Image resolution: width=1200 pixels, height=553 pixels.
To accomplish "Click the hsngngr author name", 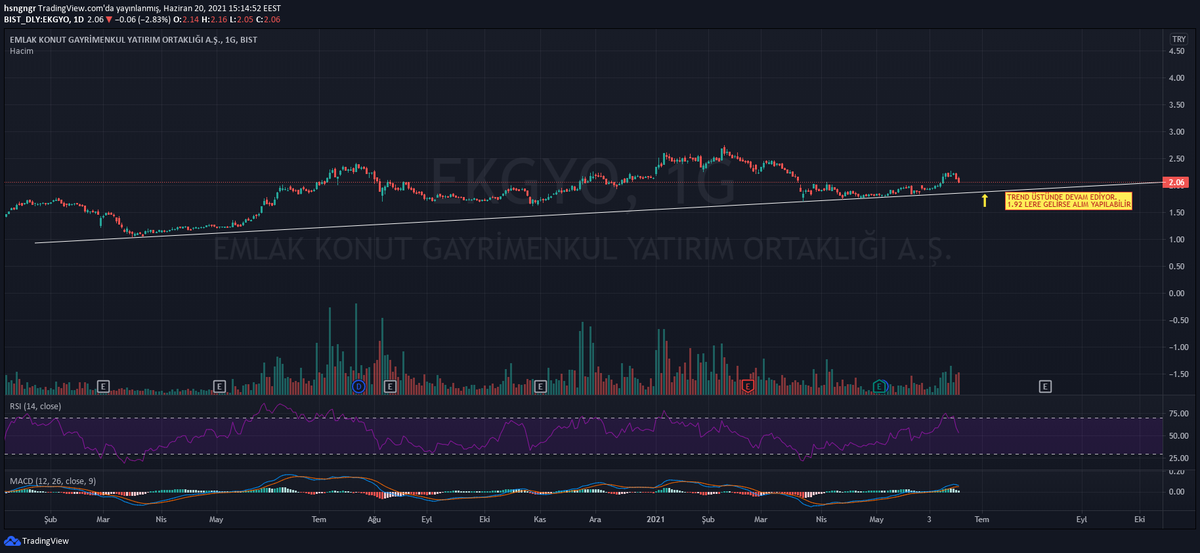I will point(19,7).
